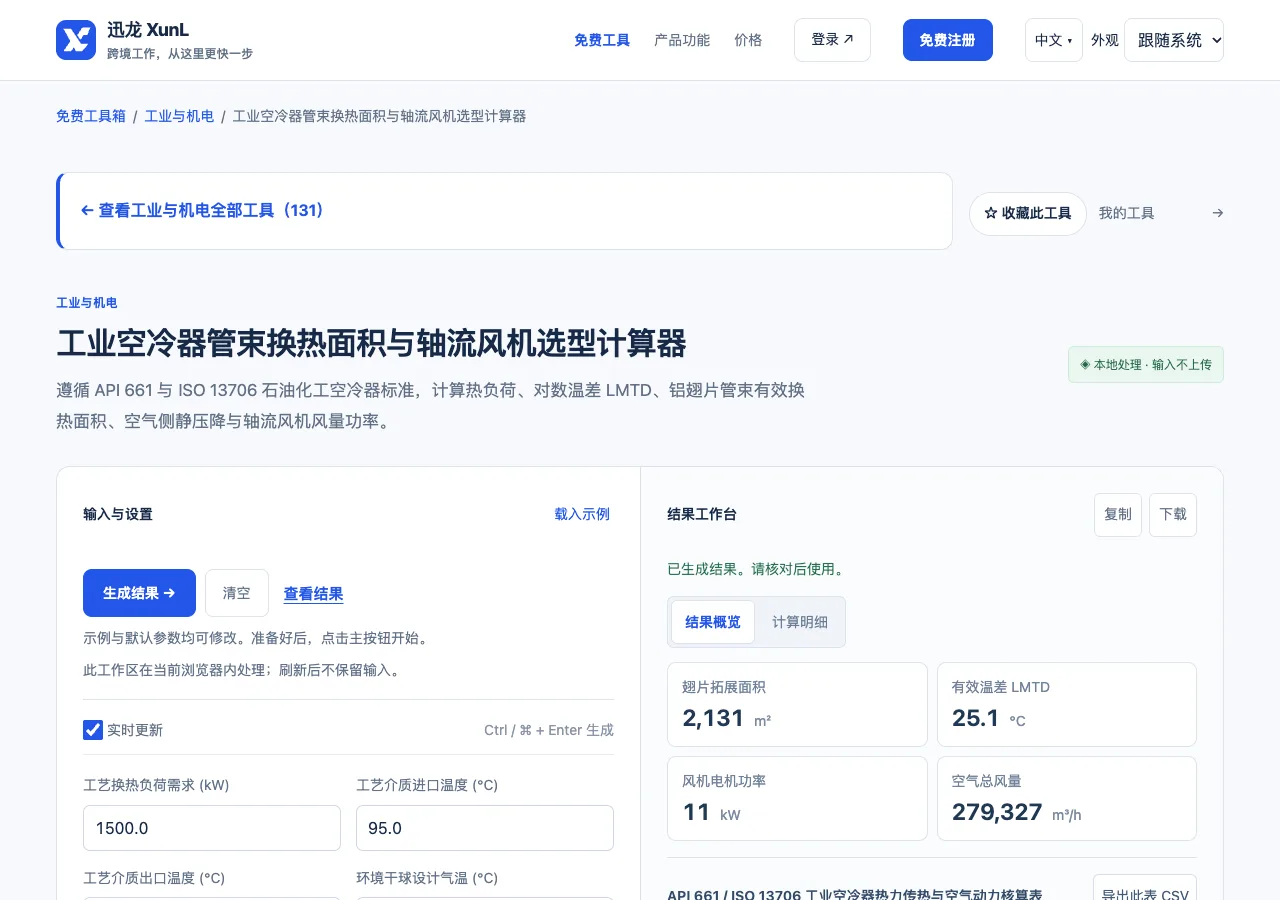The width and height of the screenshot is (1280, 900).
Task: Click the 翅片拓展面积 value 2,131
Action: pos(714,718)
